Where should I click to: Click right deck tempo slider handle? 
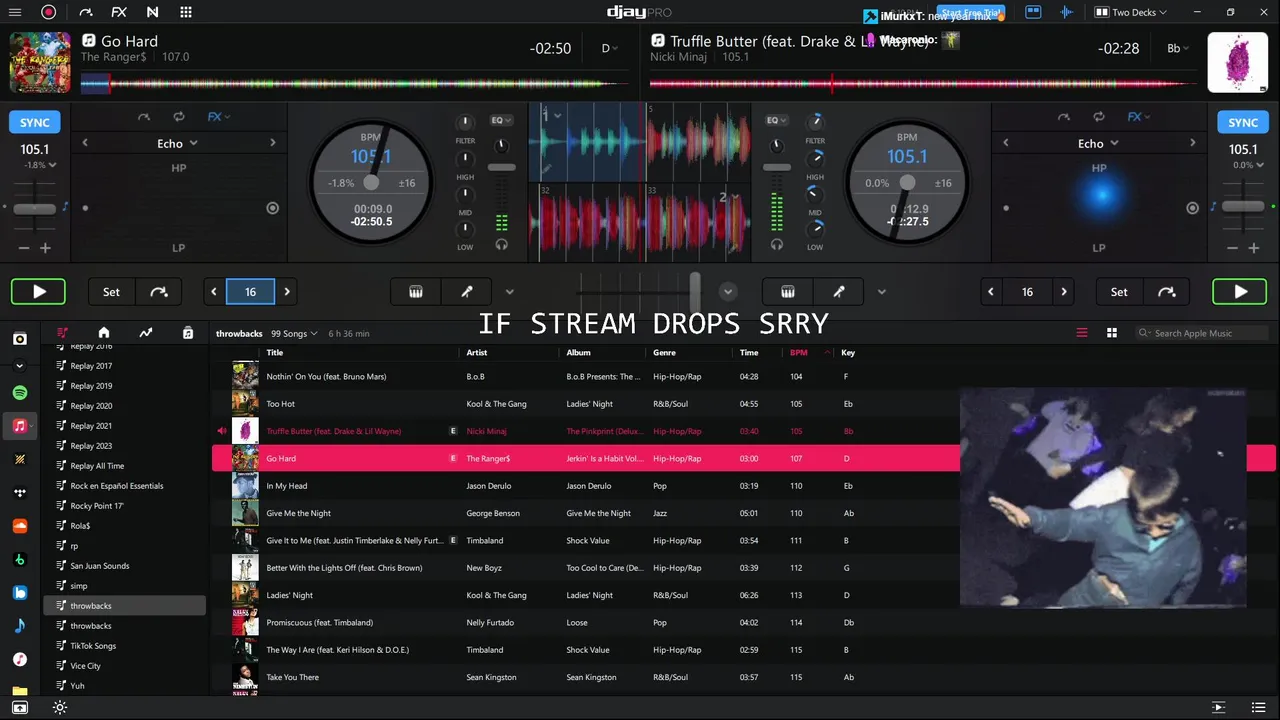click(x=1243, y=207)
